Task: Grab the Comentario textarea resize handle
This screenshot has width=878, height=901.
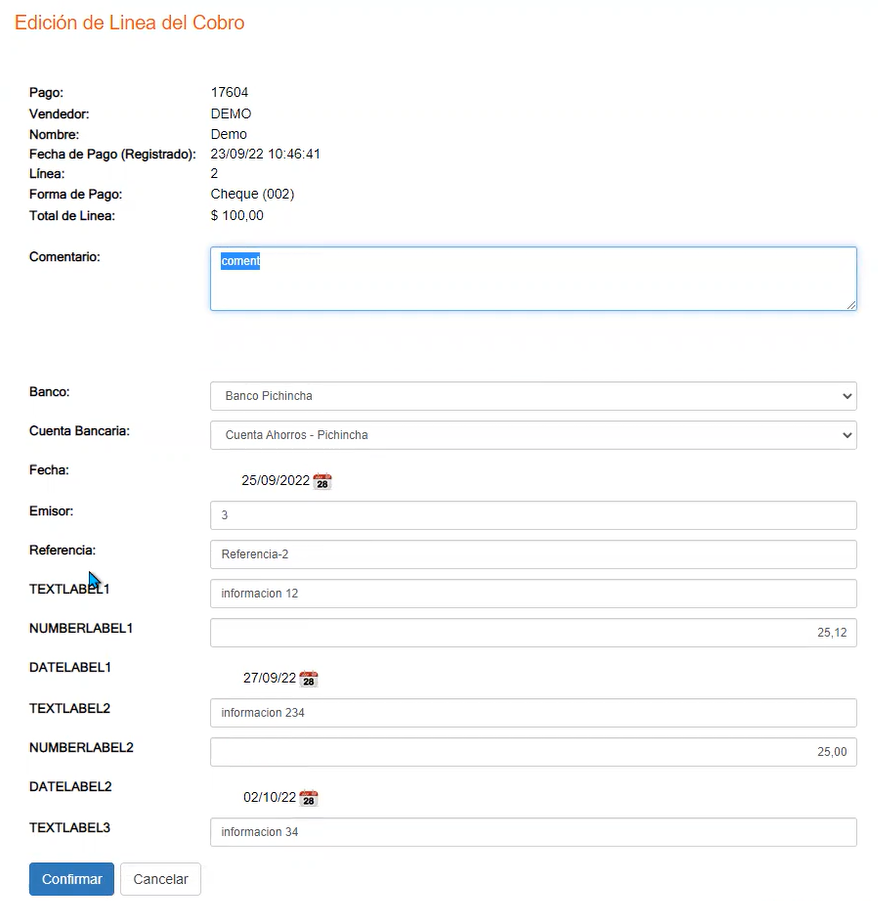Action: pos(851,305)
